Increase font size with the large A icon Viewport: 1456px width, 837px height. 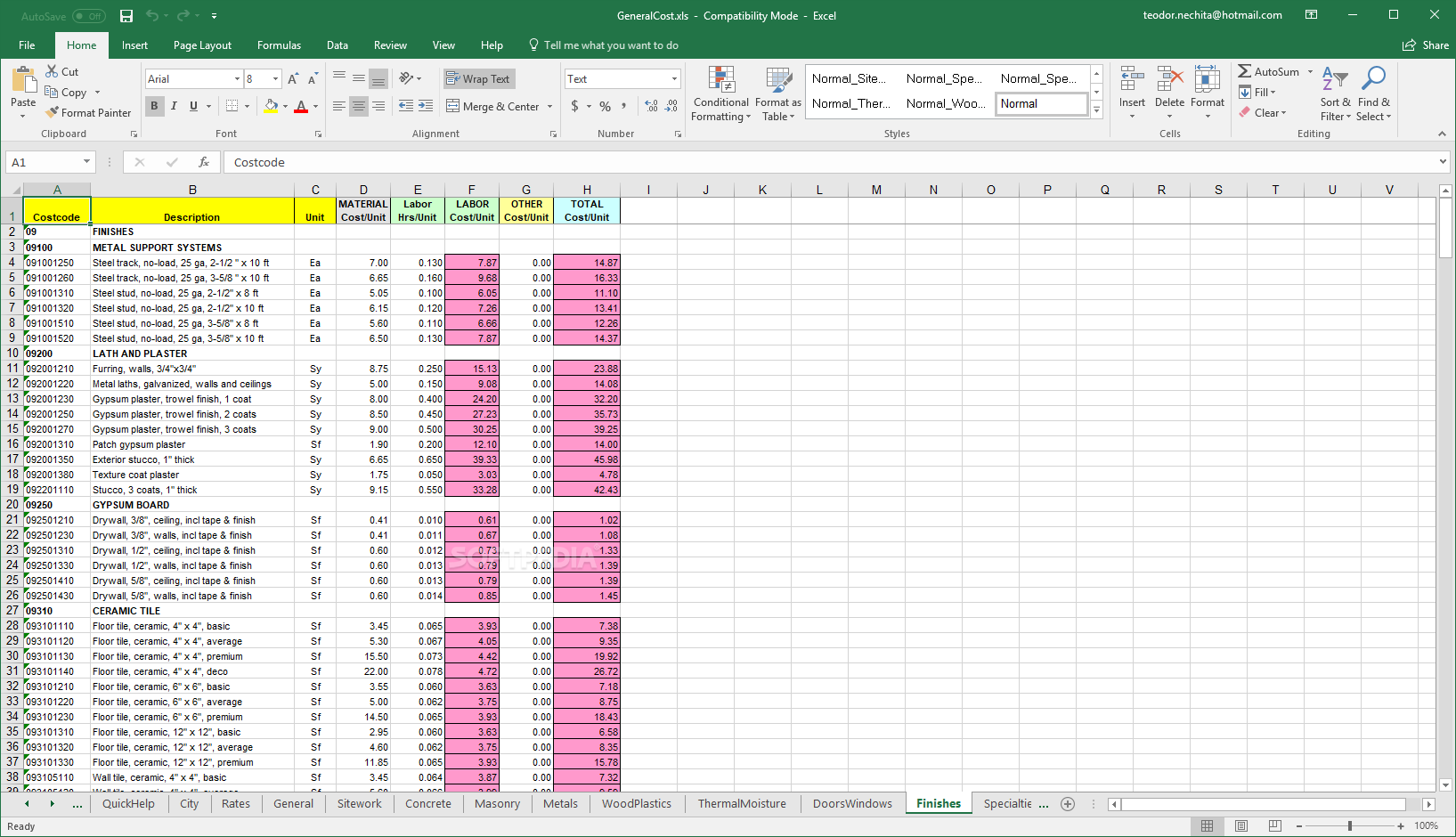293,79
